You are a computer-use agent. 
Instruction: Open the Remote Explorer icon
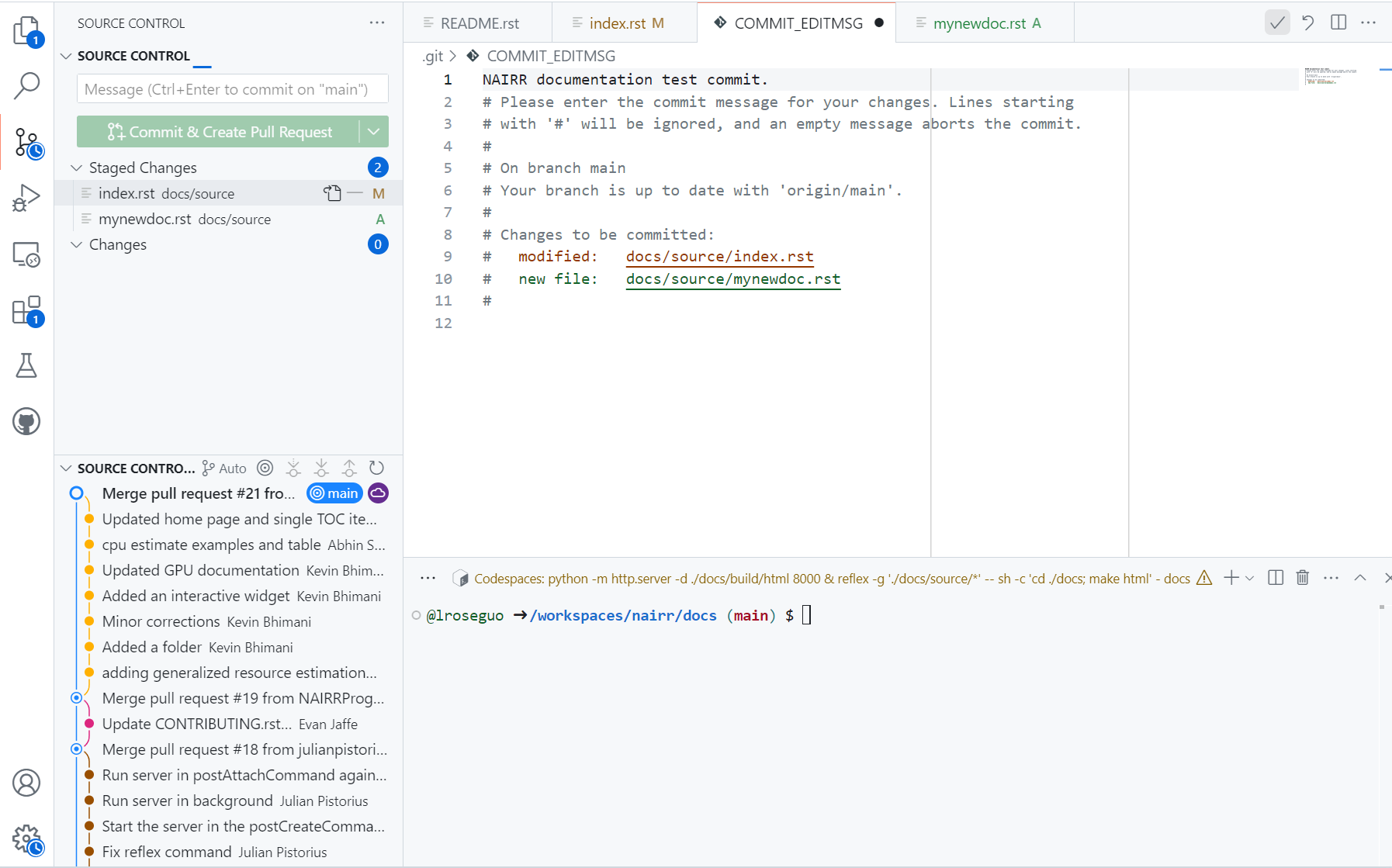[x=26, y=254]
